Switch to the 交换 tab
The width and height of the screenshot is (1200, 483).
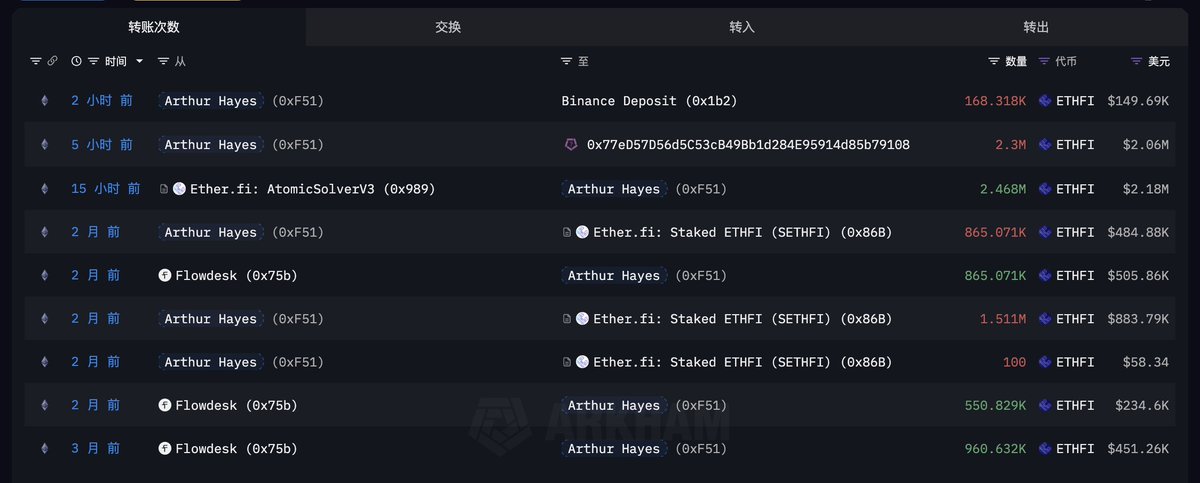coord(448,27)
